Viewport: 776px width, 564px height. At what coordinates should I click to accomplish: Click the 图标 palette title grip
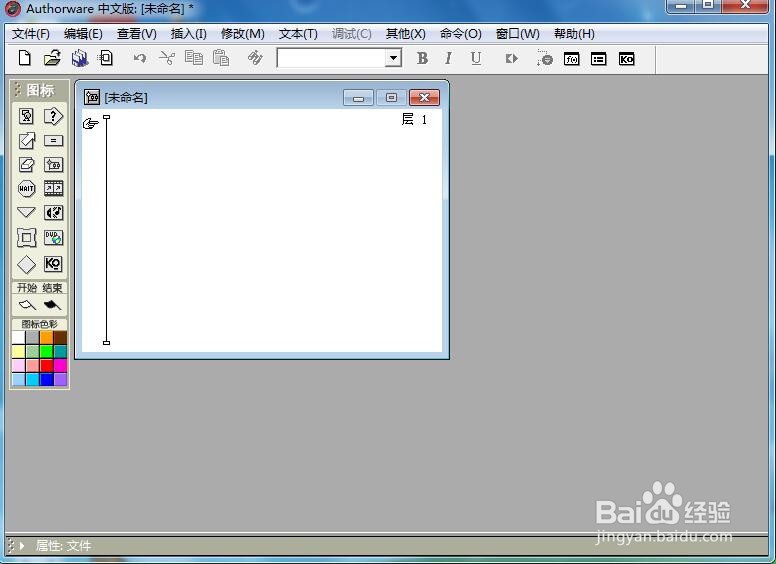click(18, 90)
